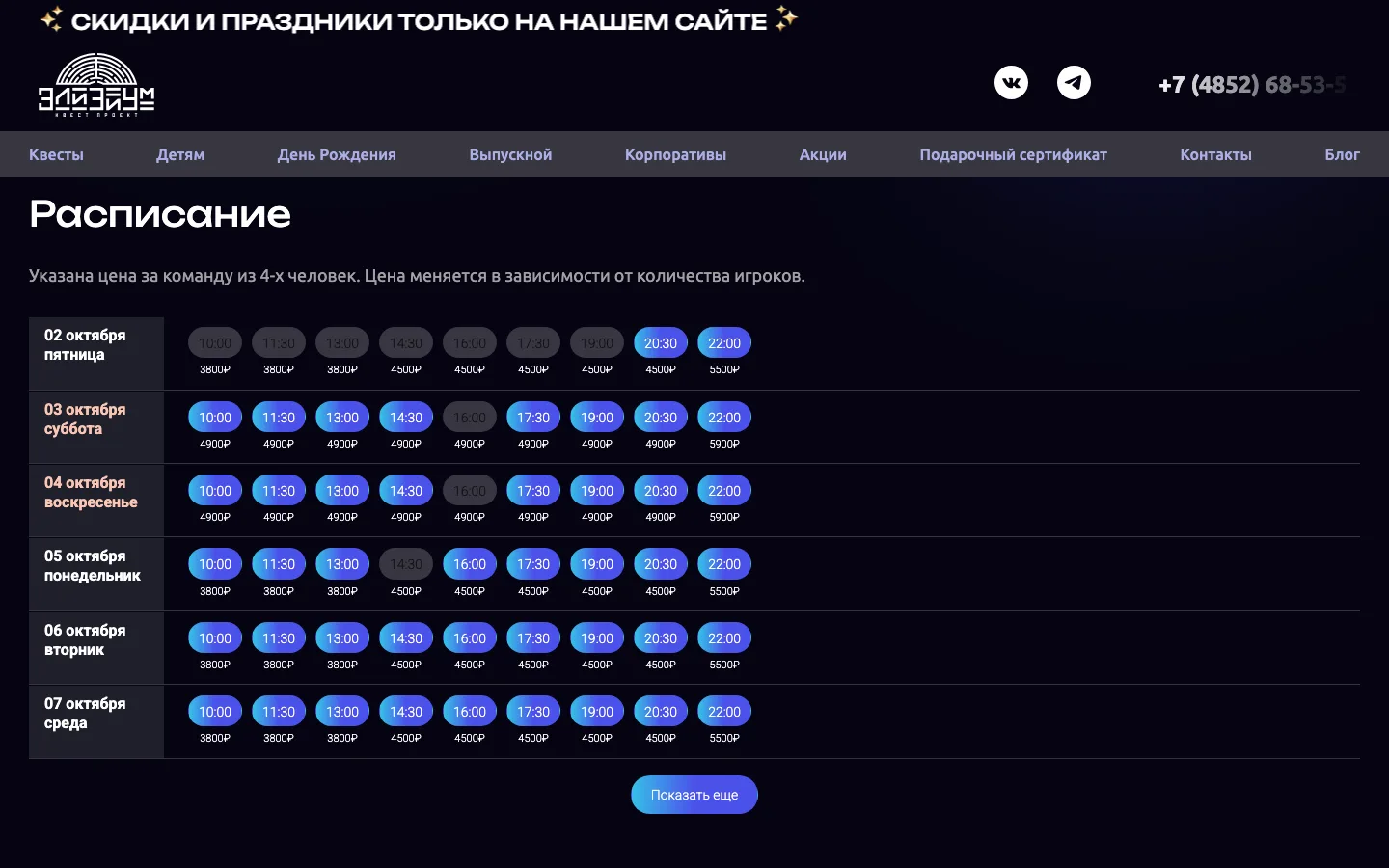This screenshot has width=1389, height=868.
Task: Choose 17:30 on 06 октября вторник
Action: pos(533,638)
